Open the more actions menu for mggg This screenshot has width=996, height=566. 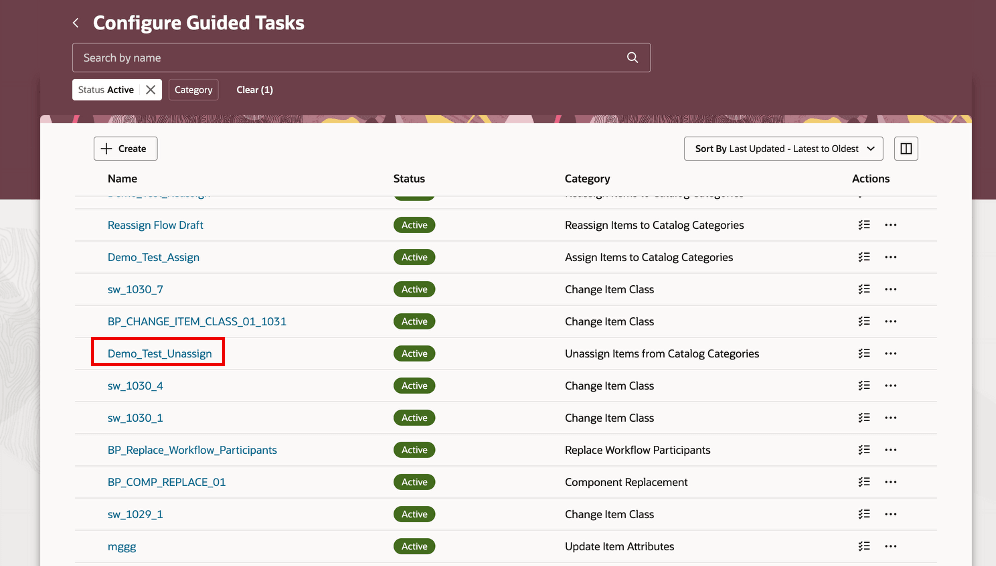coord(890,547)
